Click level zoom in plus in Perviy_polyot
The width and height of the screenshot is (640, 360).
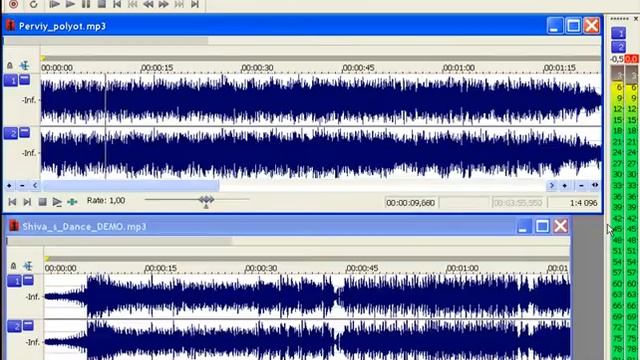(x=9, y=186)
